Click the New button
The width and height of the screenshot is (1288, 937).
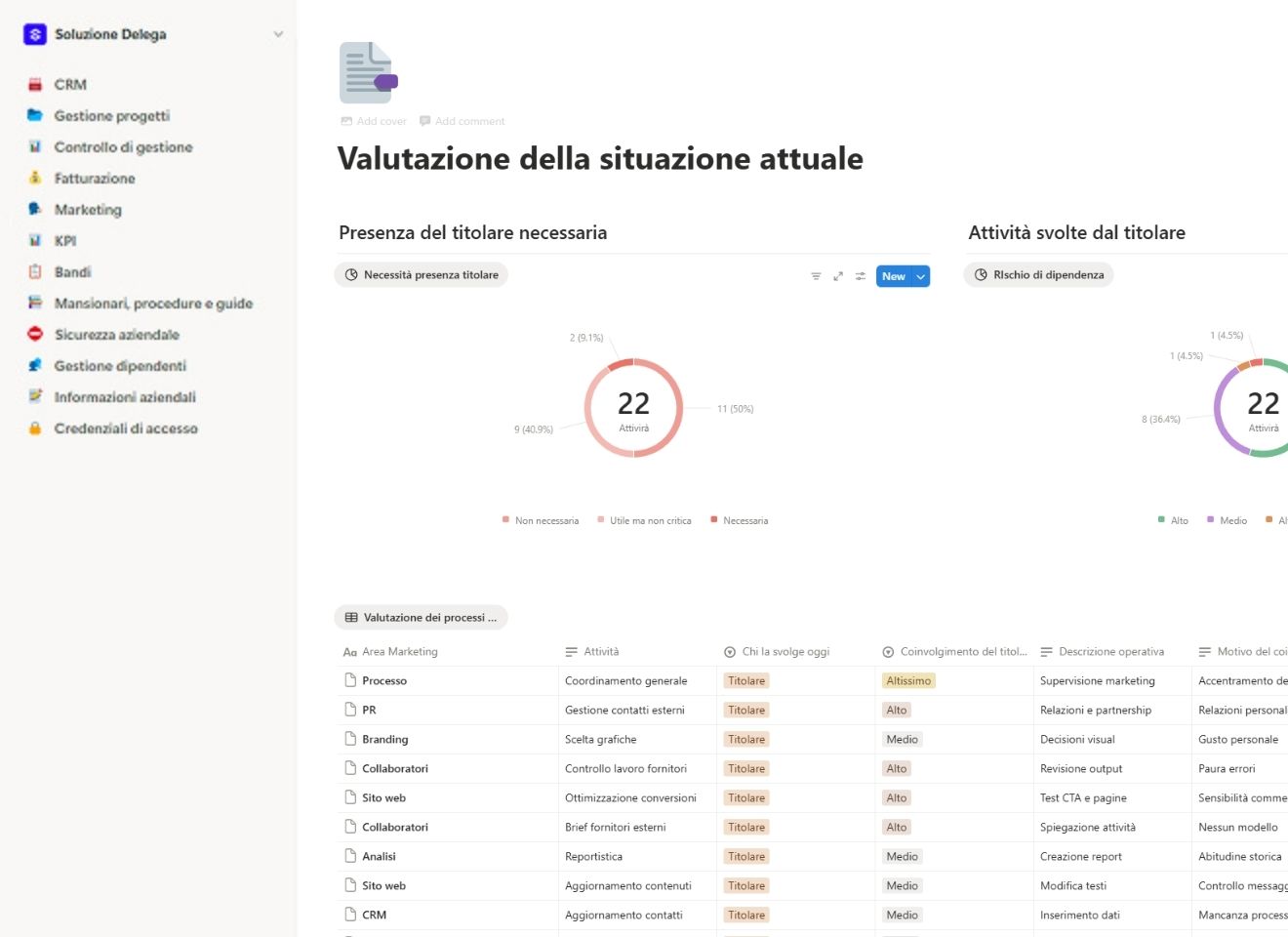(x=893, y=276)
